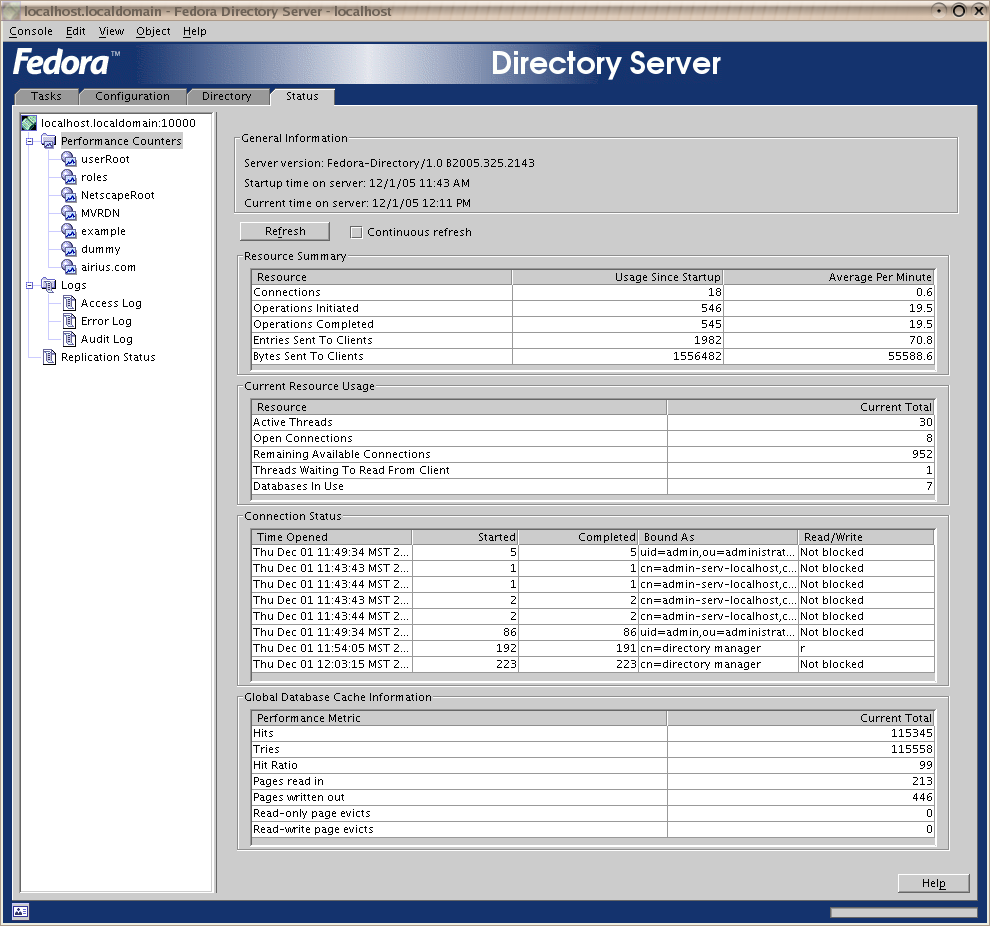
Task: Select the Status tab
Action: click(x=302, y=96)
